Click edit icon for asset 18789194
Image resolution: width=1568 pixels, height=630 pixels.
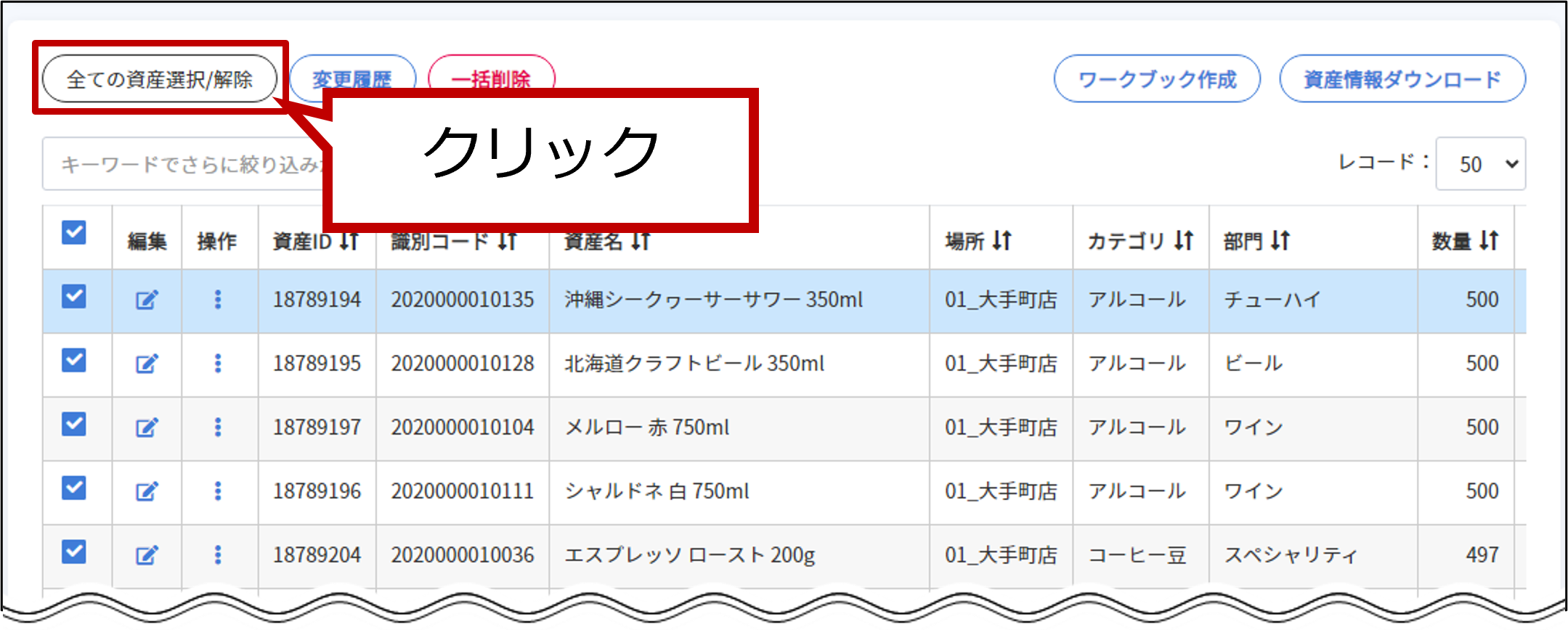coord(147,300)
